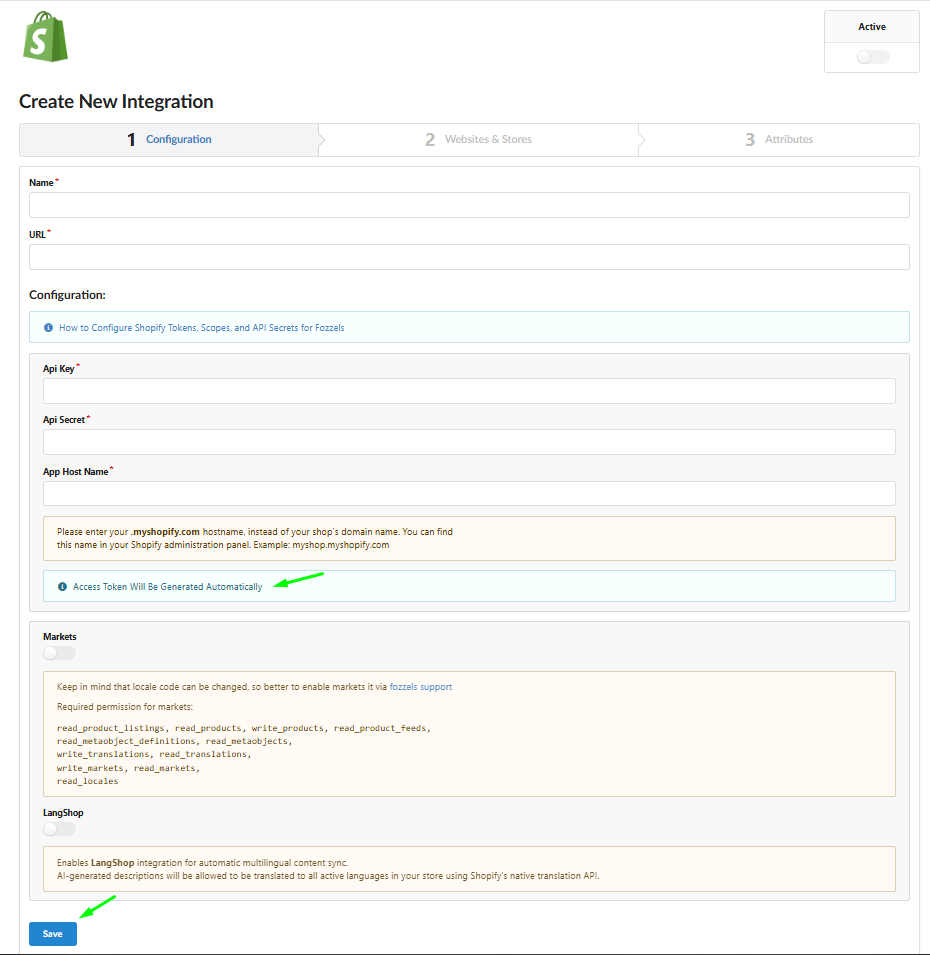The height and width of the screenshot is (955, 930).
Task: Click the Save button
Action: pyautogui.click(x=53, y=934)
